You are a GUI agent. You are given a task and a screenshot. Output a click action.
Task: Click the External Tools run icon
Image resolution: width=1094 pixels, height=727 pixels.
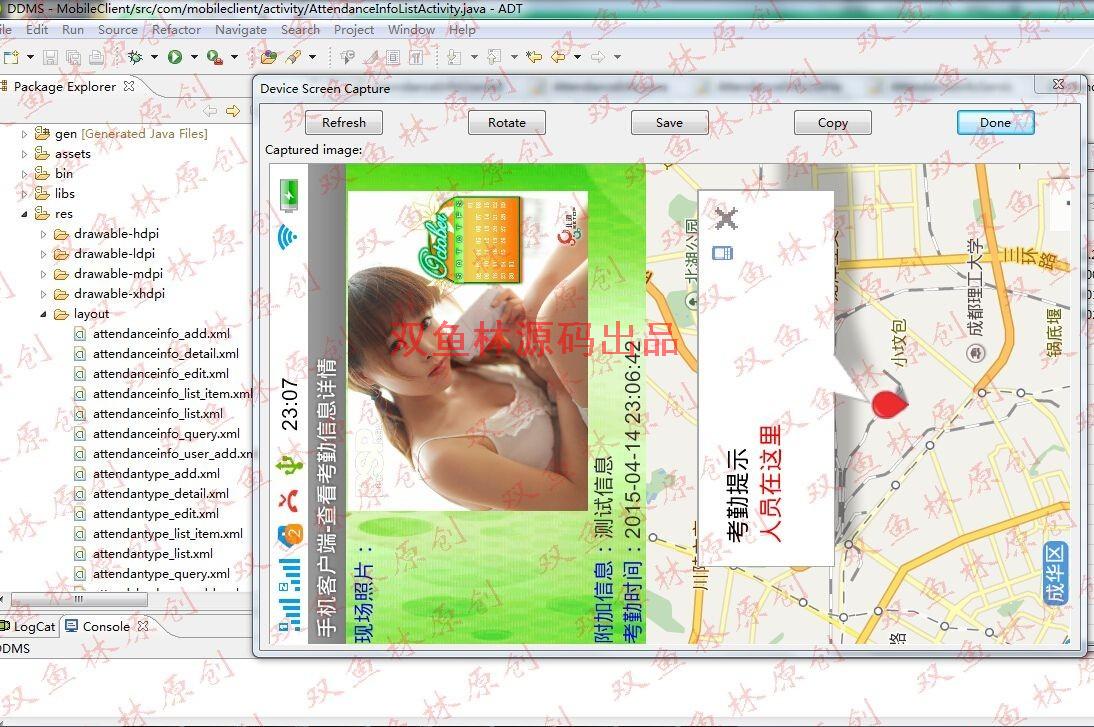coord(215,57)
